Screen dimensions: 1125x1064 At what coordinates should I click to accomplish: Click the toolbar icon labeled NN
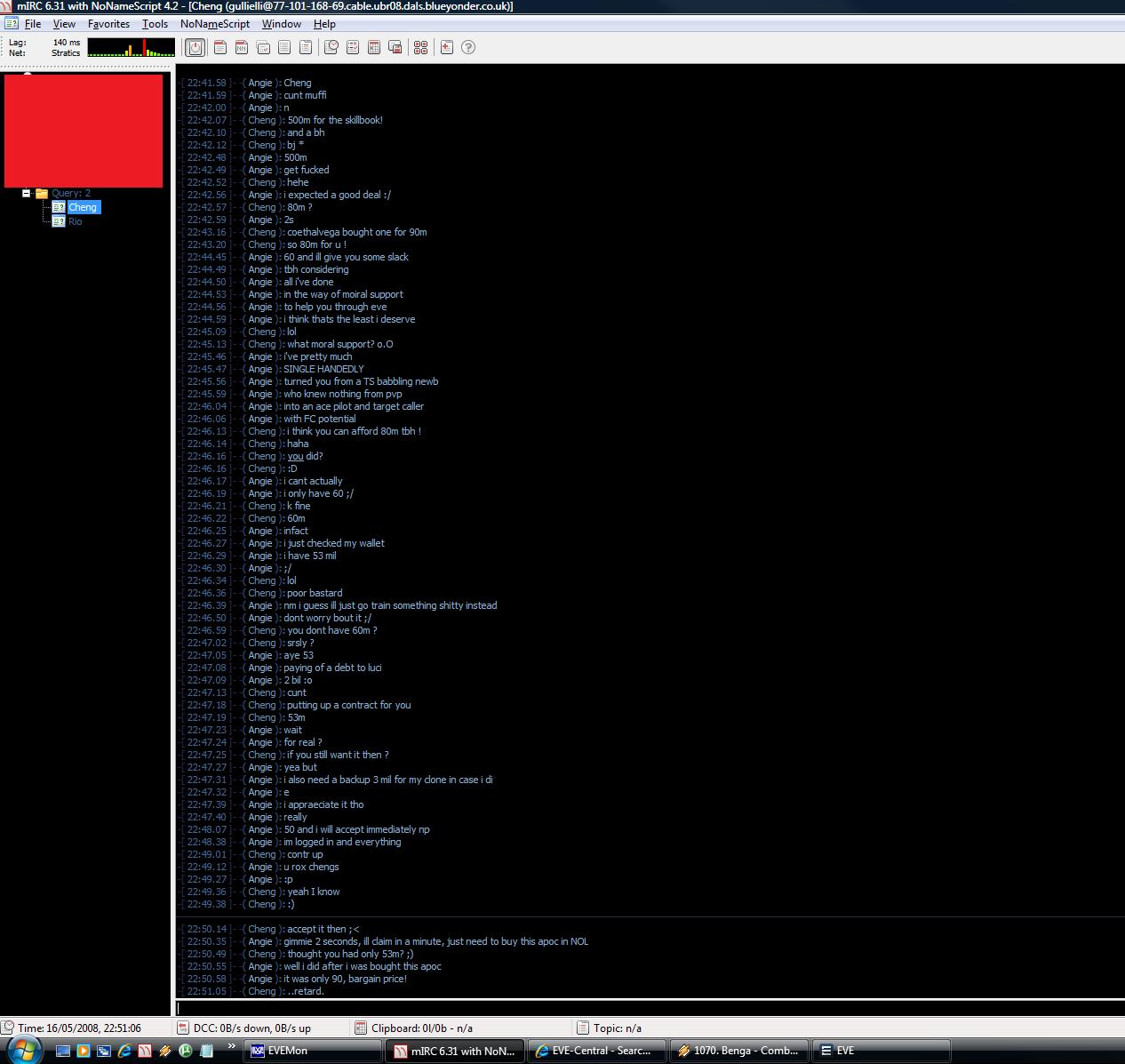pyautogui.click(x=242, y=47)
